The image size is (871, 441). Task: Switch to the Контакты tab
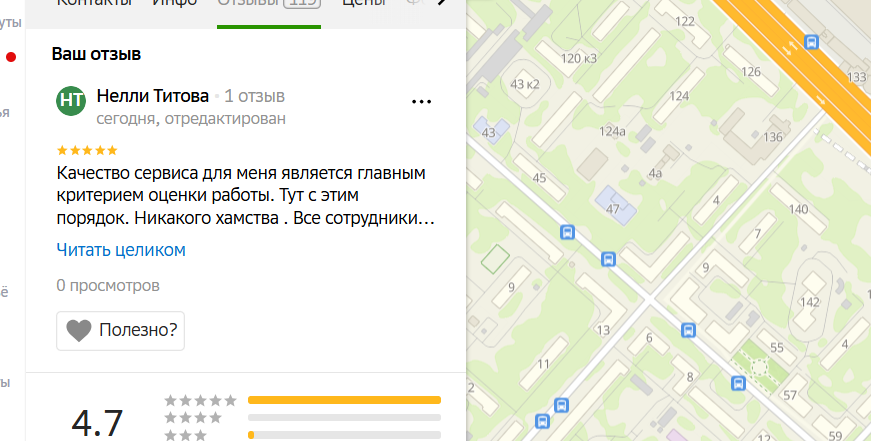pos(94,3)
